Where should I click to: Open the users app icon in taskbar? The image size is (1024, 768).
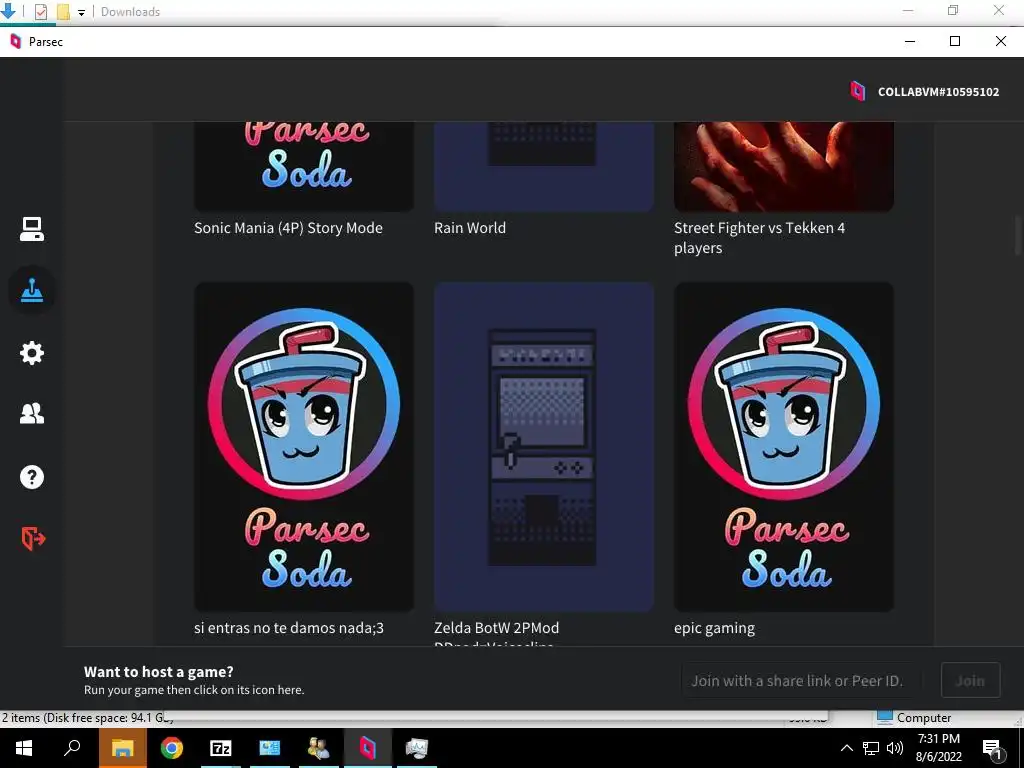click(x=319, y=748)
